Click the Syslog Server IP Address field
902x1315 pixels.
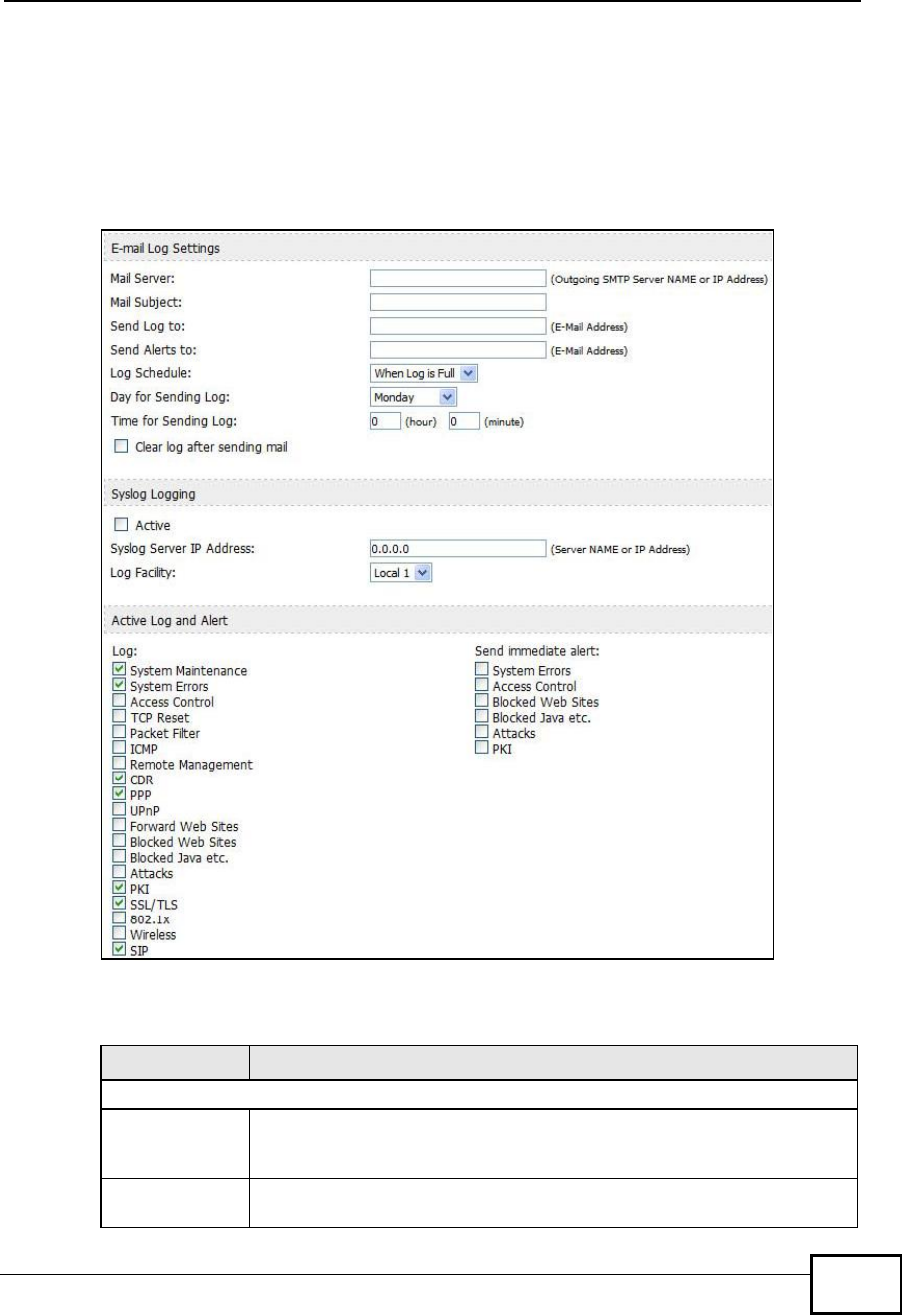coord(457,548)
